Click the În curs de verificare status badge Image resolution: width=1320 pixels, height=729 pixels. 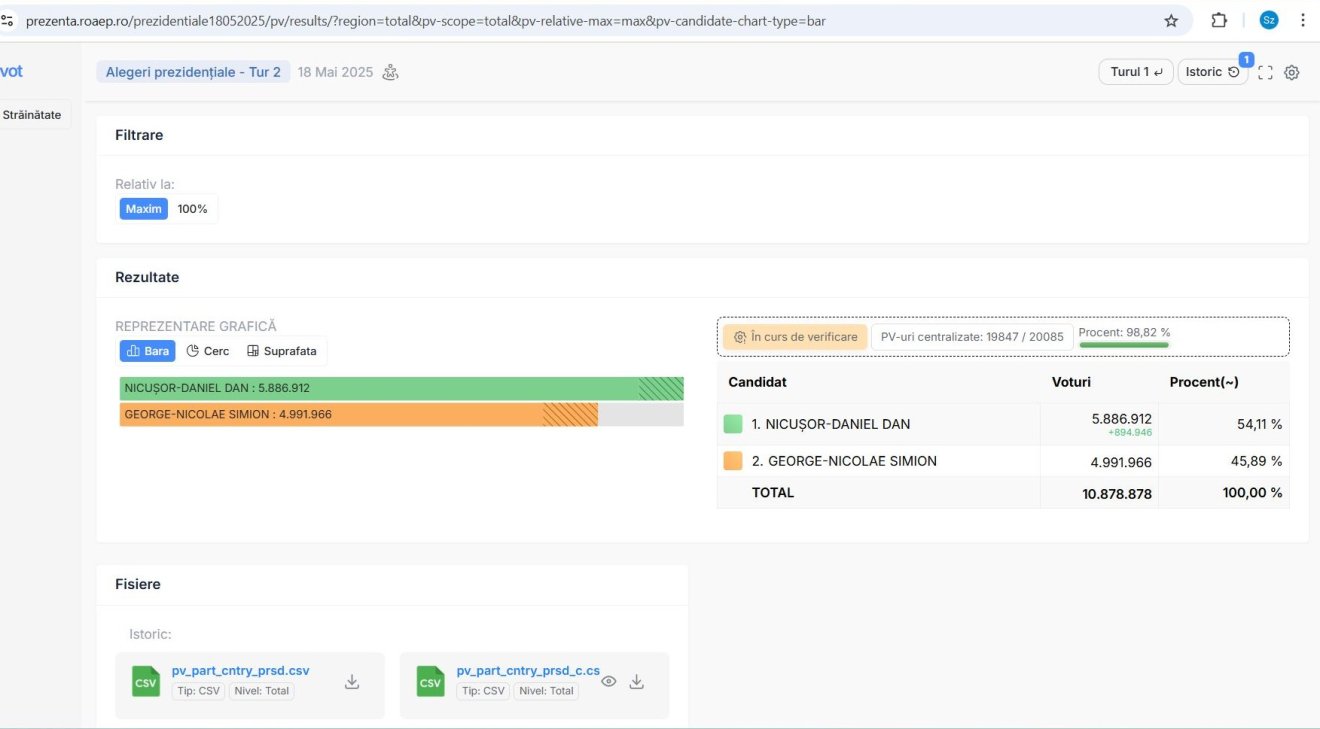click(x=795, y=337)
